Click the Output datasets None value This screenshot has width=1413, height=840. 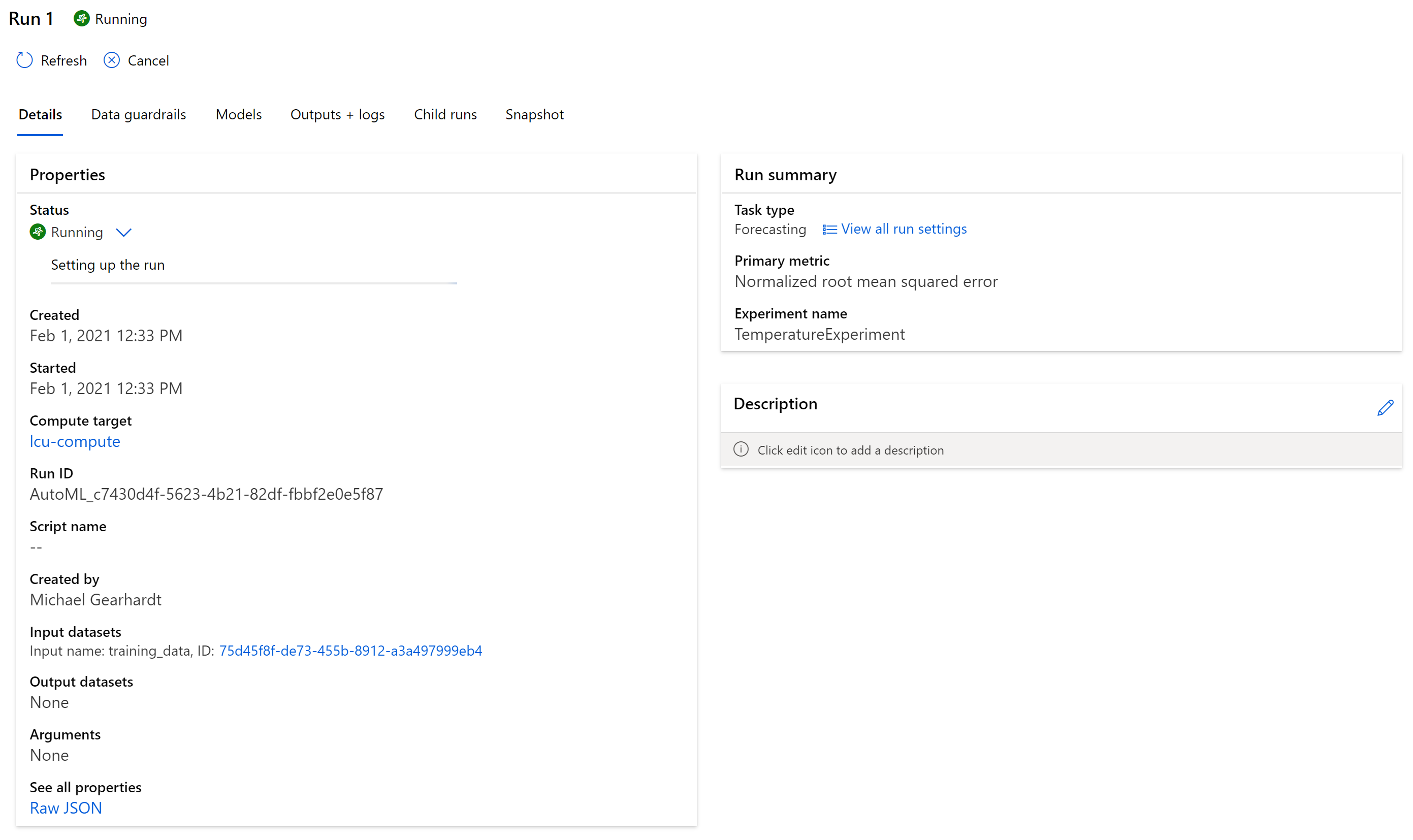(49, 702)
